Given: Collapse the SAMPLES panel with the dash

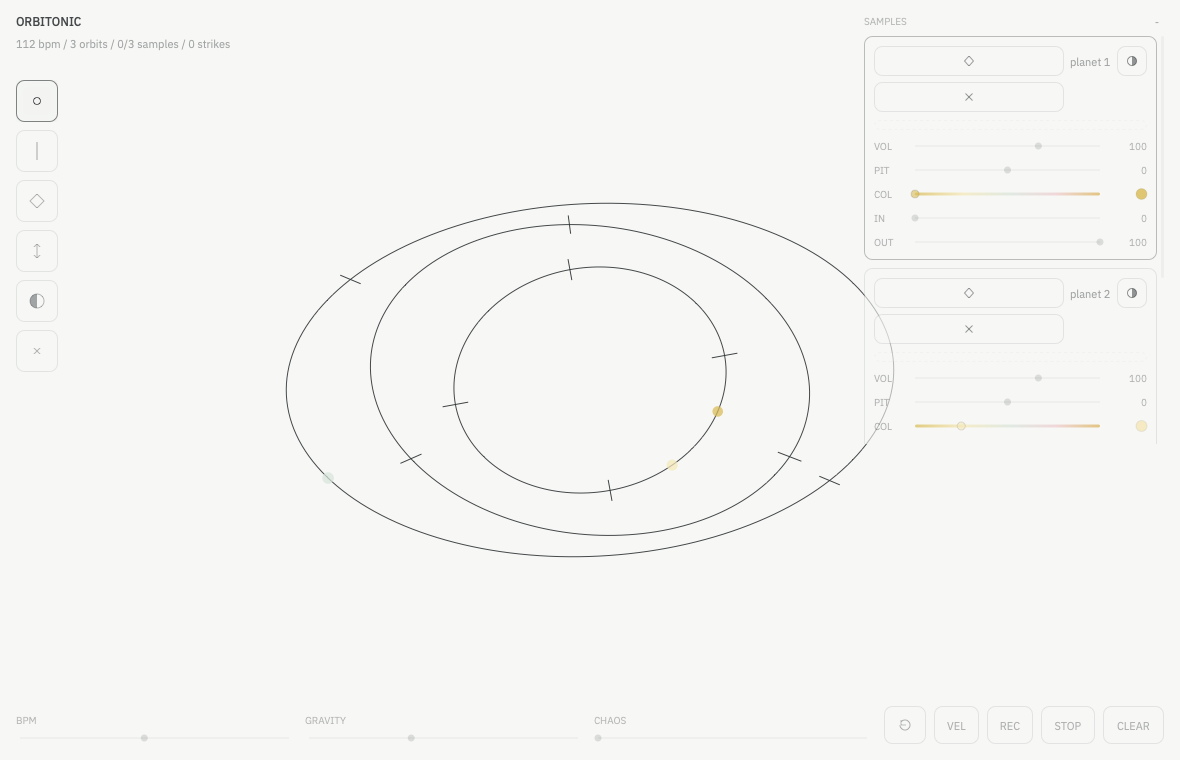Looking at the screenshot, I should pyautogui.click(x=1157, y=22).
